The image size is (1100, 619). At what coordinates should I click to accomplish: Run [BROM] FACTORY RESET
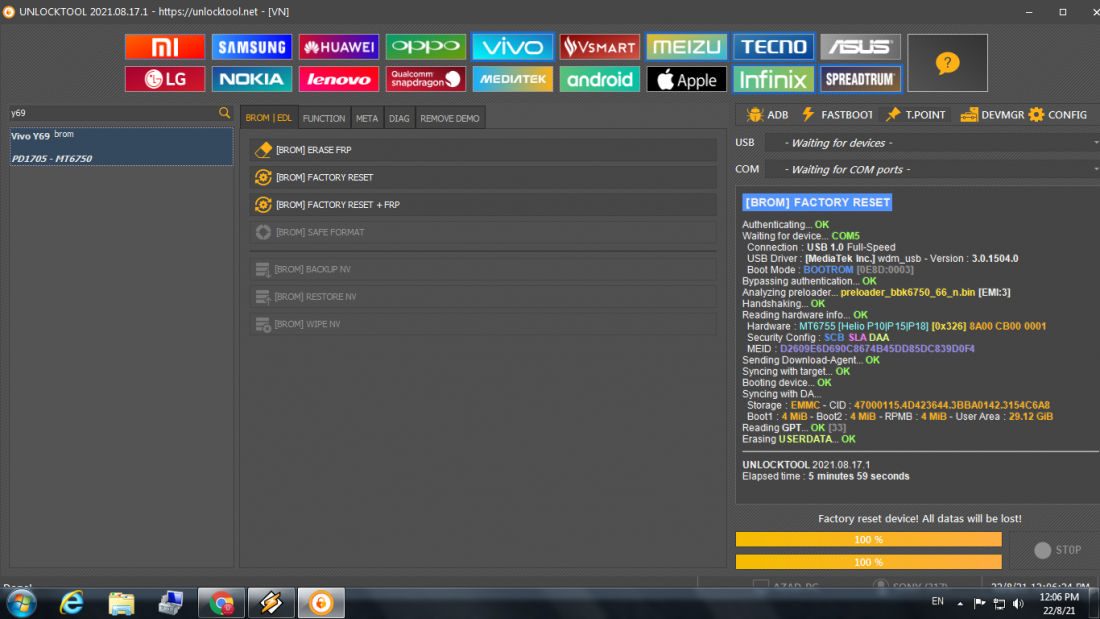coord(483,178)
